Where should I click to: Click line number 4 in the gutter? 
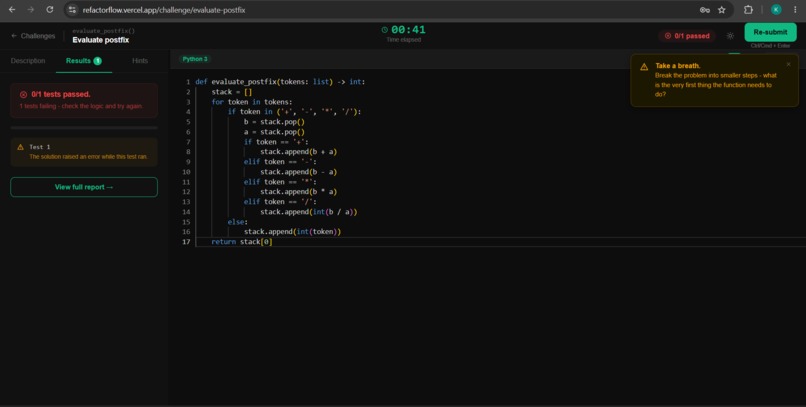188,112
